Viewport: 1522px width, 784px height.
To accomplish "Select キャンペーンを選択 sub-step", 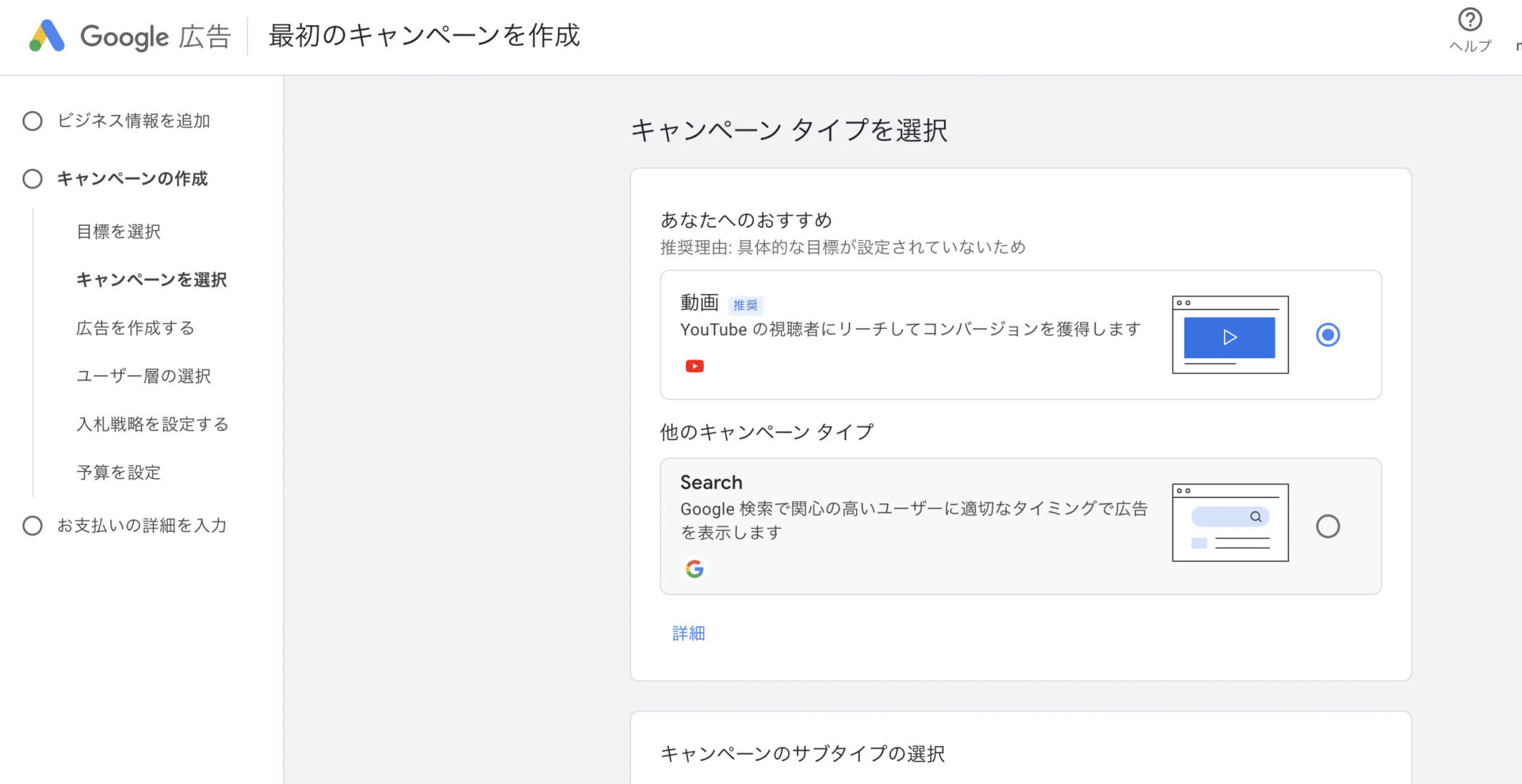I will click(x=151, y=280).
